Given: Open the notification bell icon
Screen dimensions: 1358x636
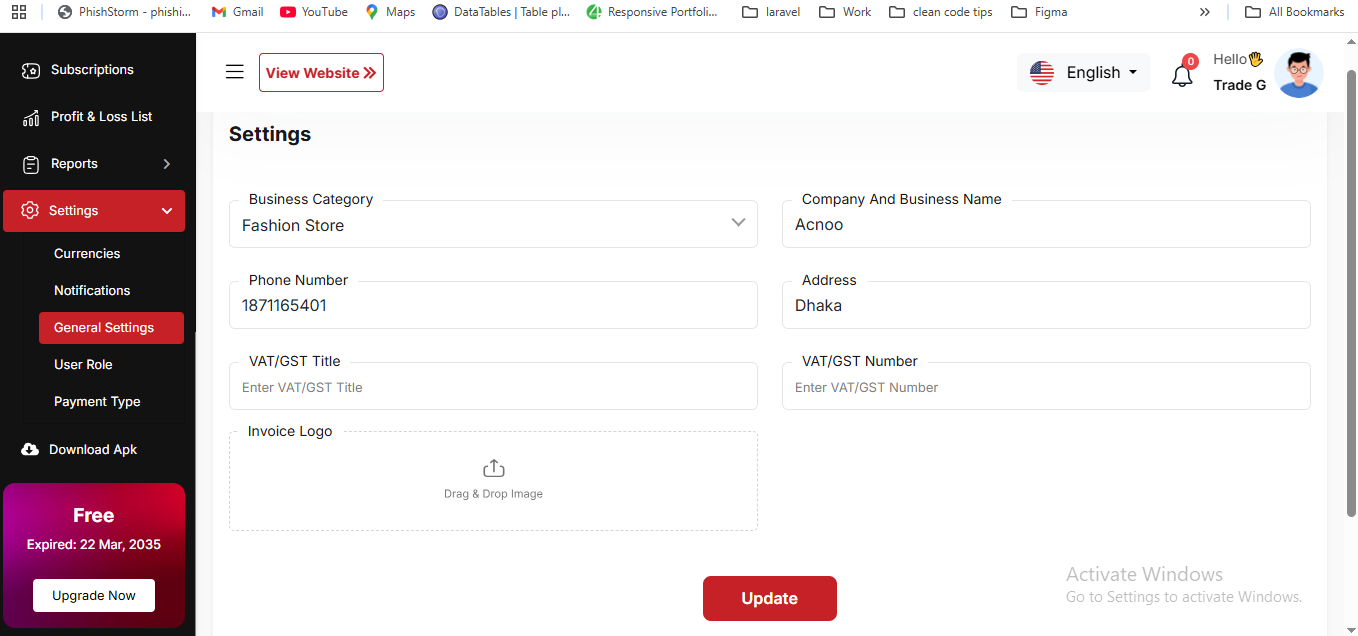Looking at the screenshot, I should [1182, 76].
